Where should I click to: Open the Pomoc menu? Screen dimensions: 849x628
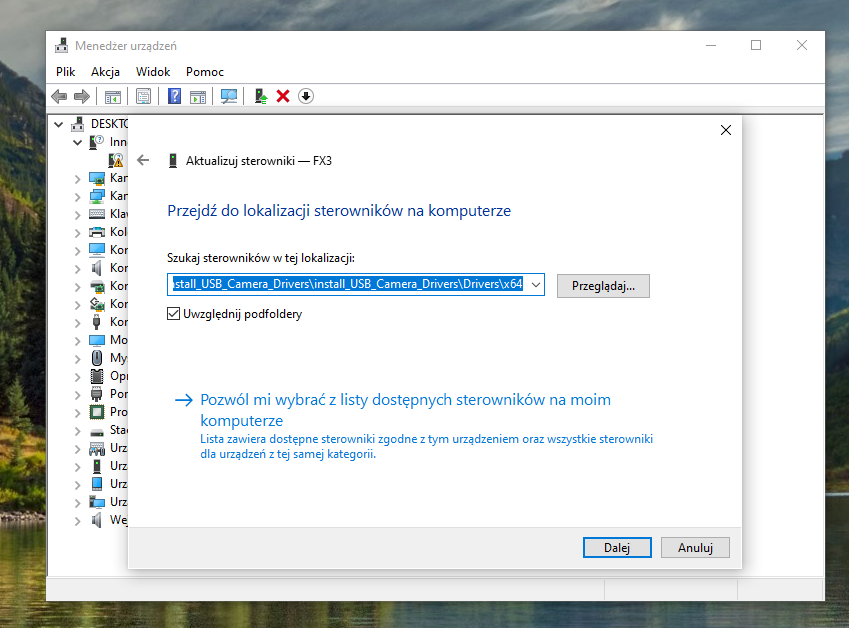click(205, 71)
